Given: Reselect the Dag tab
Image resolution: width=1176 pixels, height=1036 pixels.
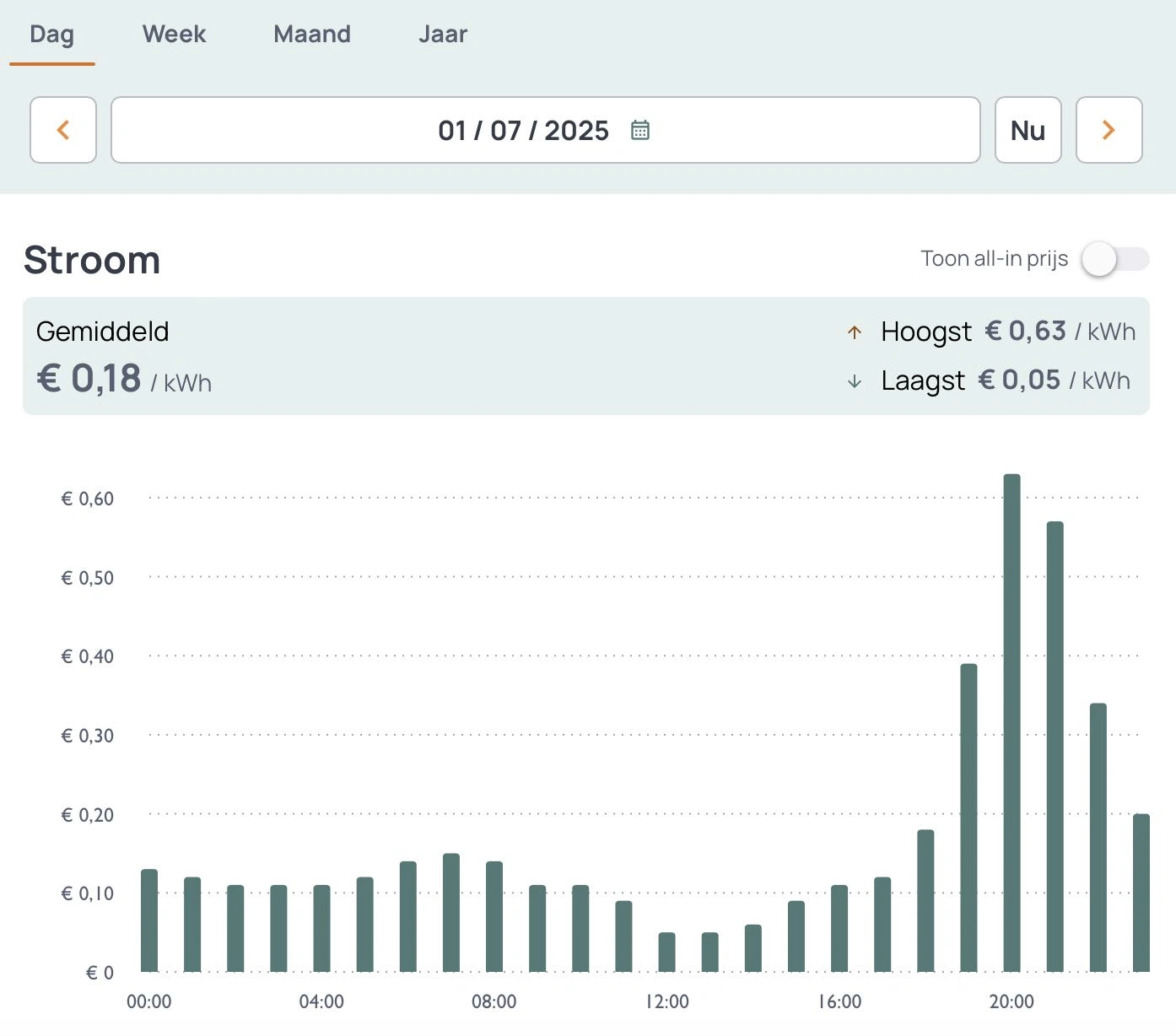Looking at the screenshot, I should click(51, 34).
